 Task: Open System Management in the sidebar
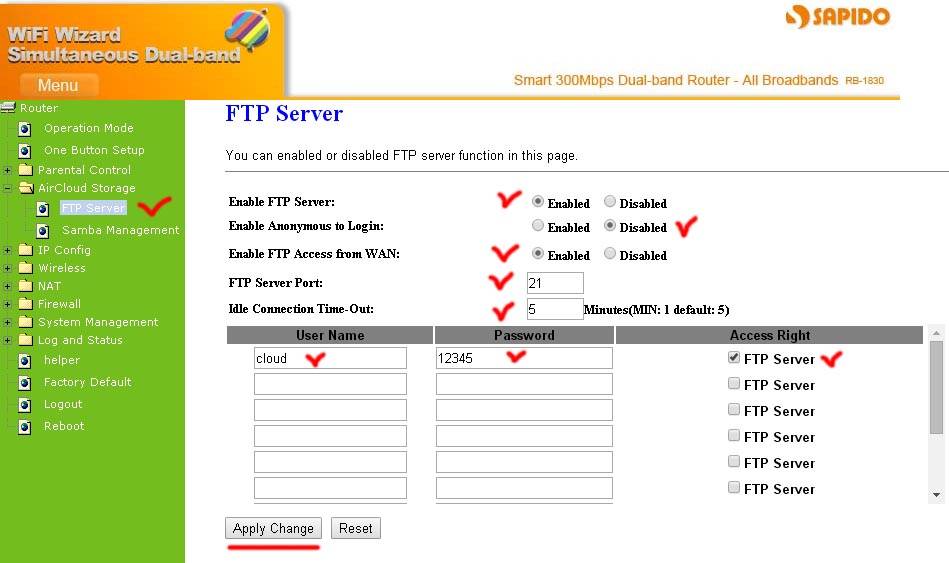pyautogui.click(x=97, y=322)
